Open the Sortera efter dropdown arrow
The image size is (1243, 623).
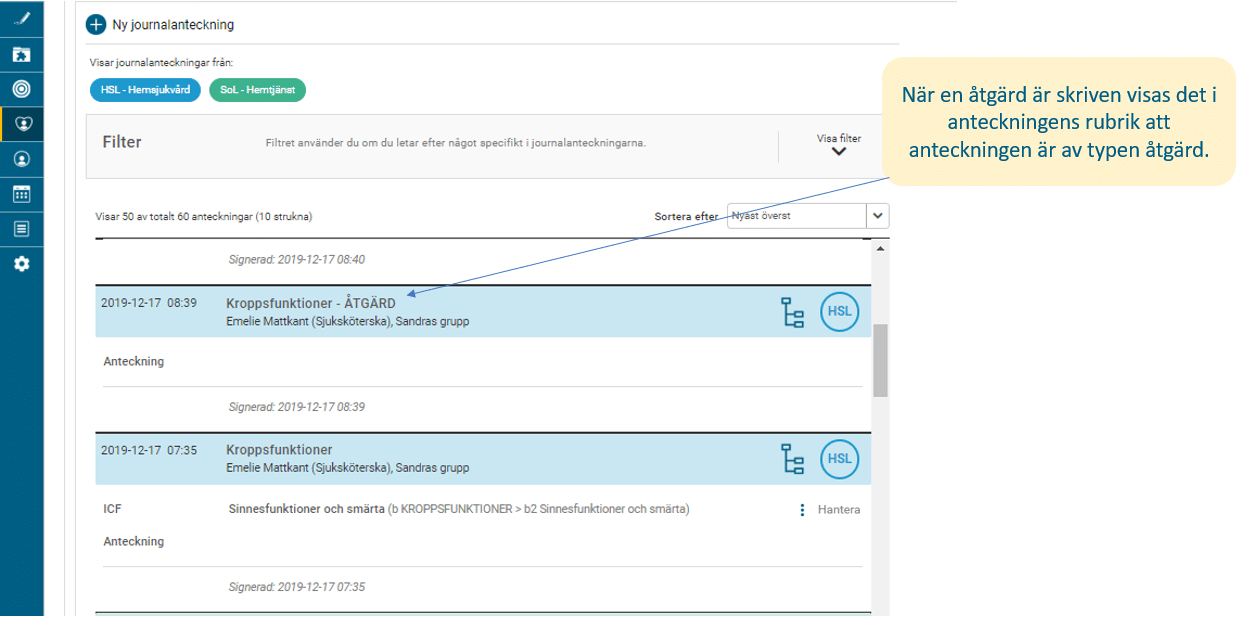pos(877,216)
